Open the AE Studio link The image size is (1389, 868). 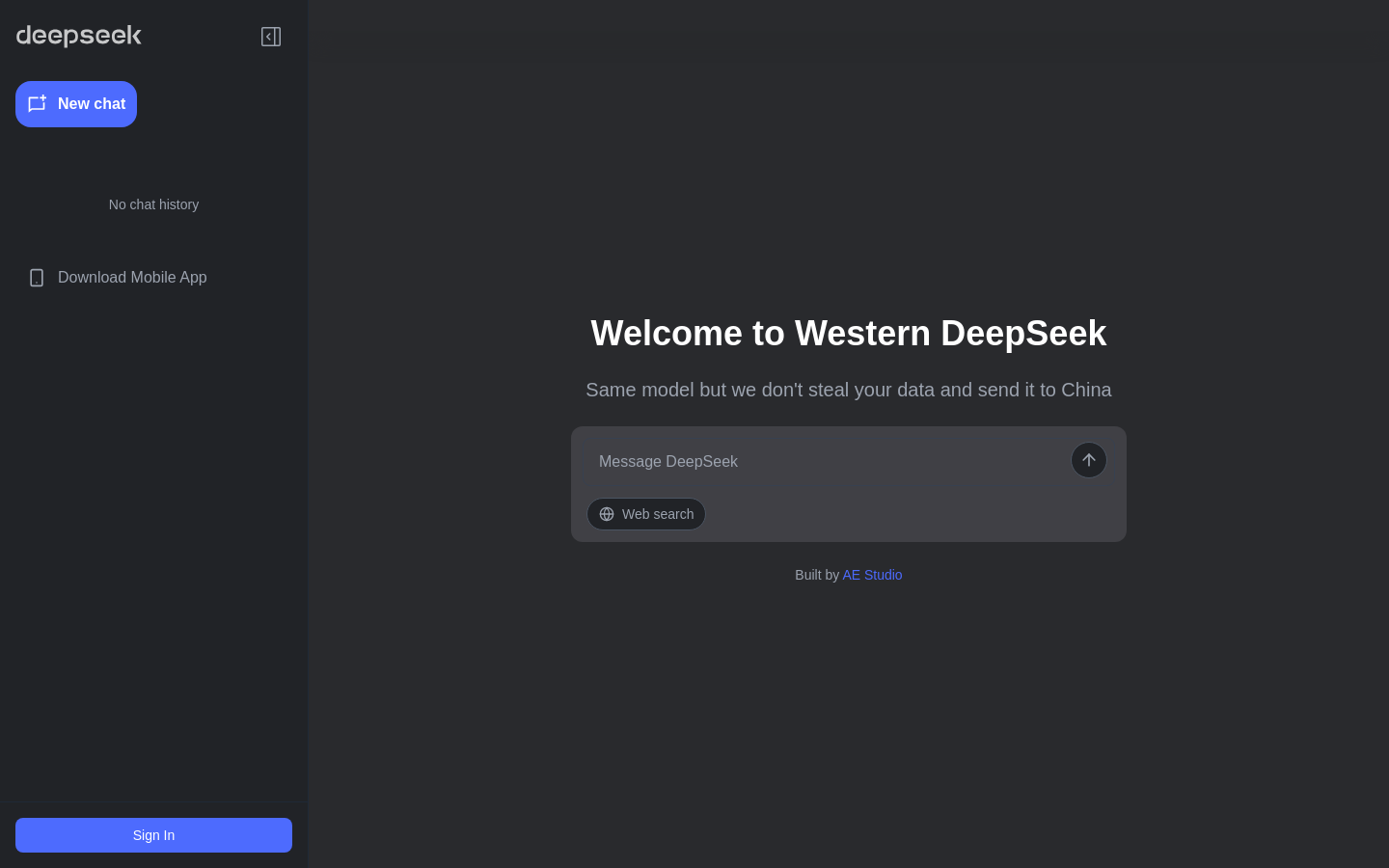(x=872, y=575)
